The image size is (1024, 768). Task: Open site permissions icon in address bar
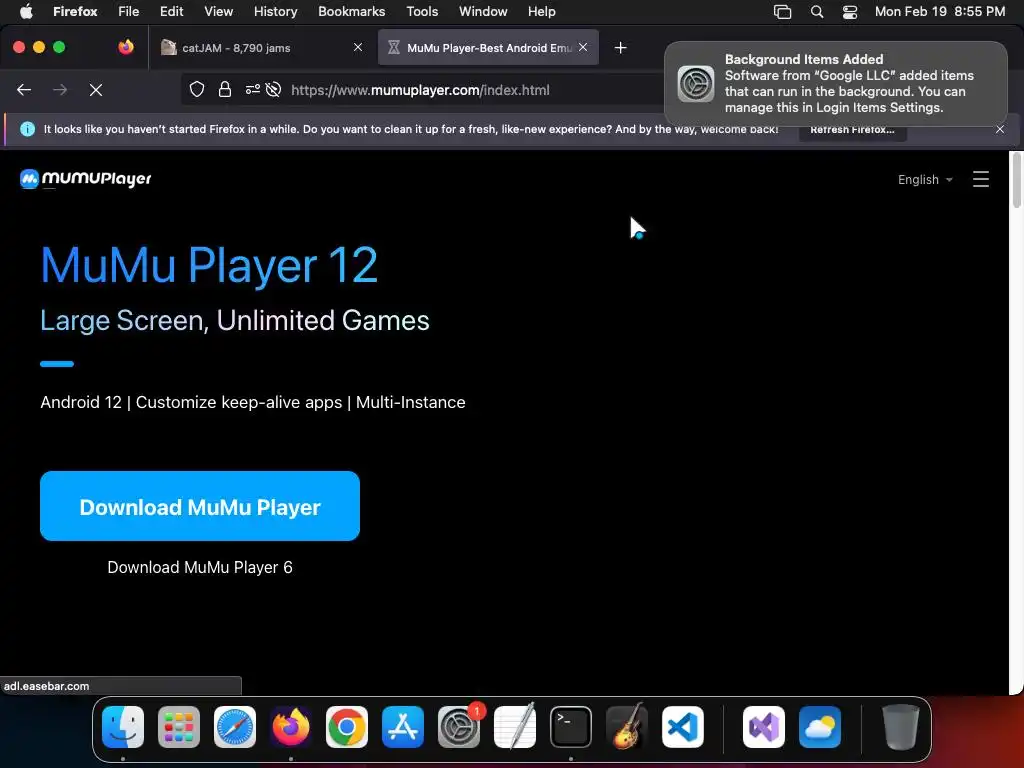tap(253, 89)
